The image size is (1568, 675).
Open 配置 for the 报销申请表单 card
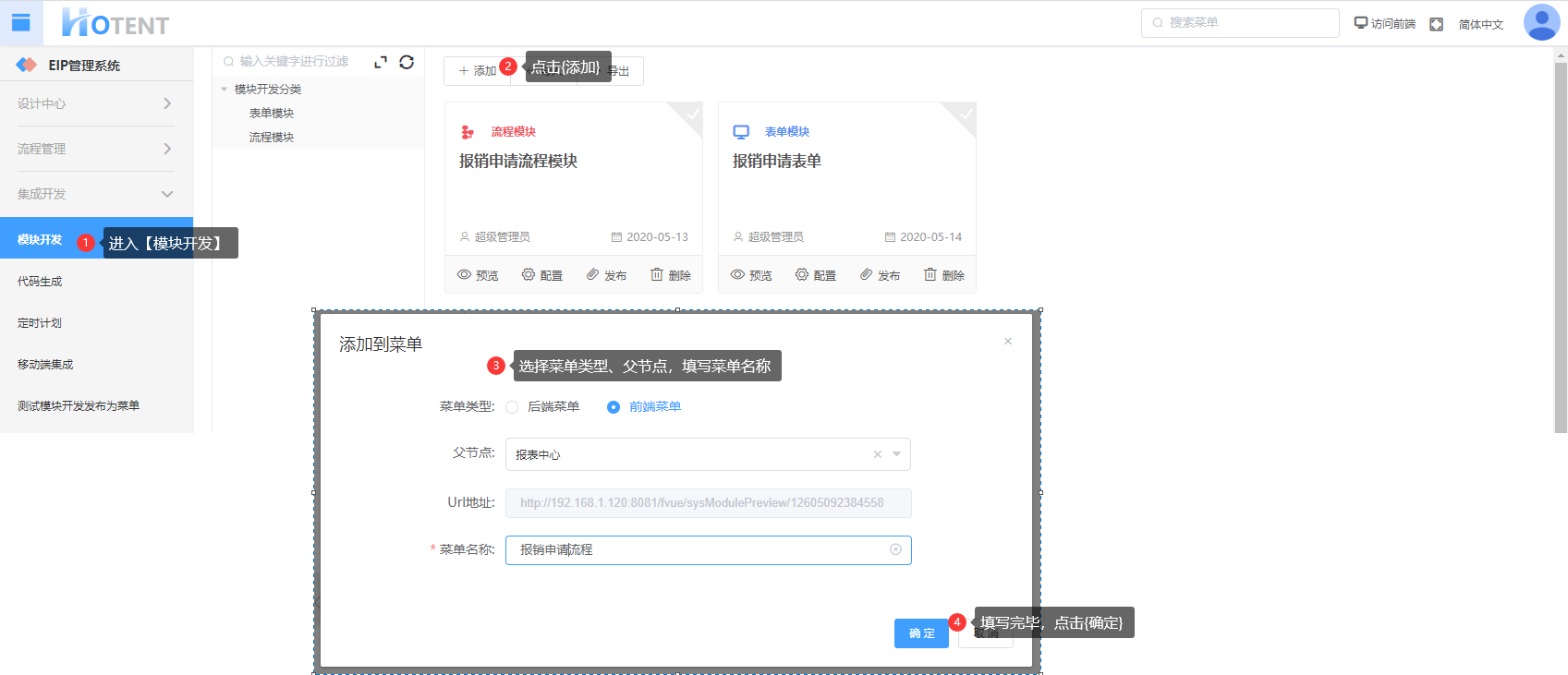(815, 275)
